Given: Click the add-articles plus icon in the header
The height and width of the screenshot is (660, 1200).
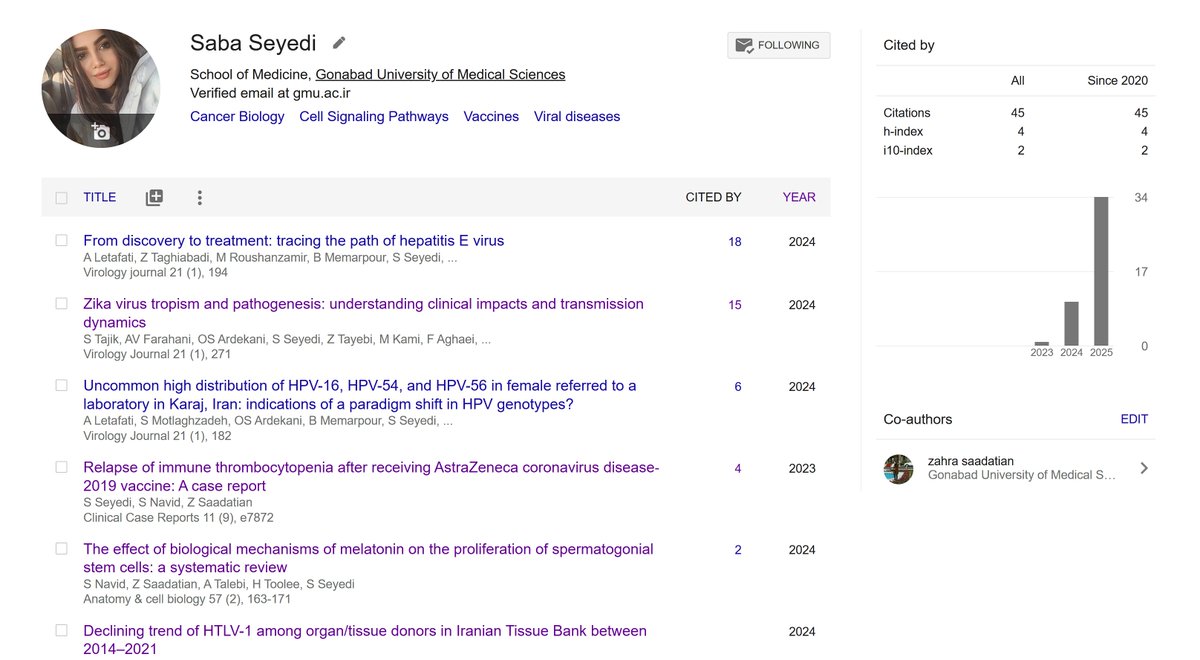Looking at the screenshot, I should coord(154,198).
